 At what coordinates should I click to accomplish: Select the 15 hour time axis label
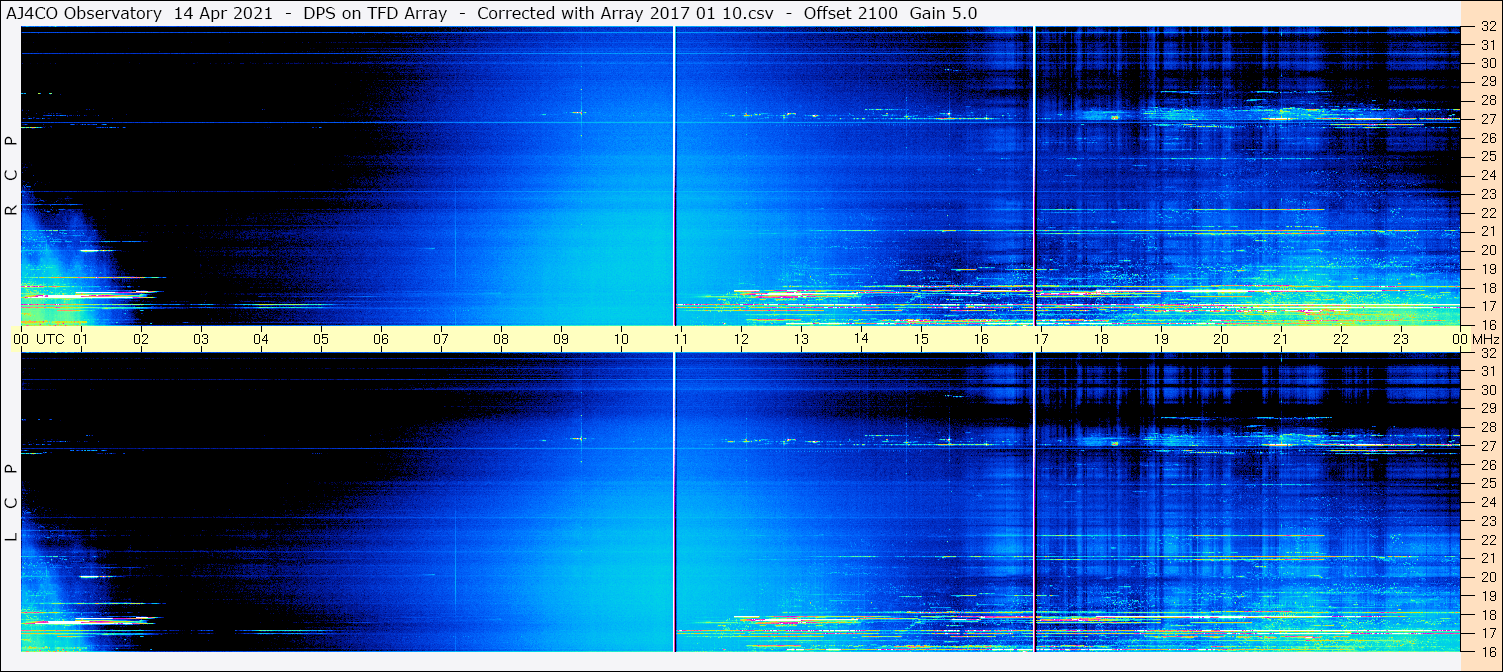tap(921, 339)
